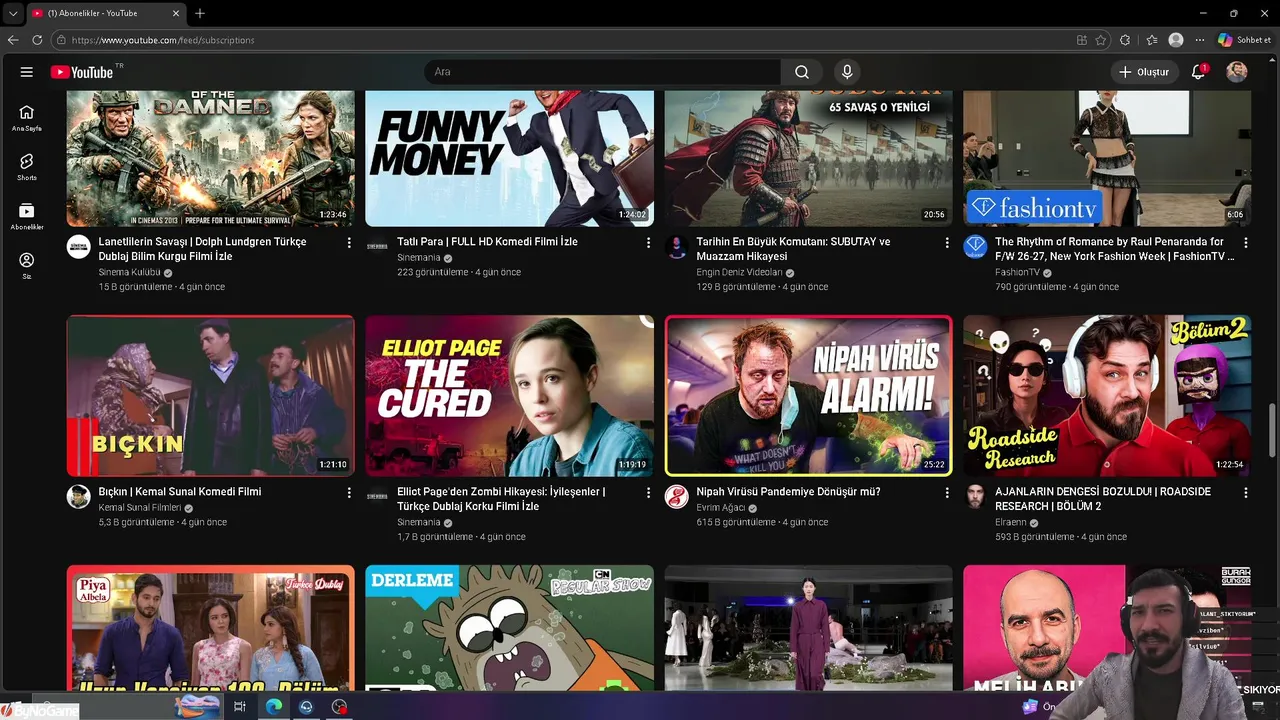Open Shorts in the sidebar
1280x720 pixels.
click(27, 167)
